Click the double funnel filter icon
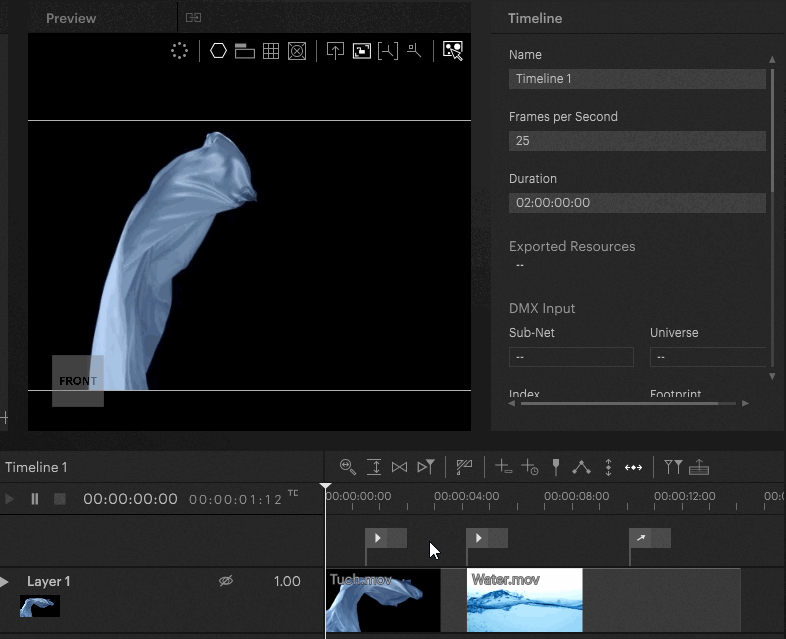The width and height of the screenshot is (786, 639). pos(673,467)
